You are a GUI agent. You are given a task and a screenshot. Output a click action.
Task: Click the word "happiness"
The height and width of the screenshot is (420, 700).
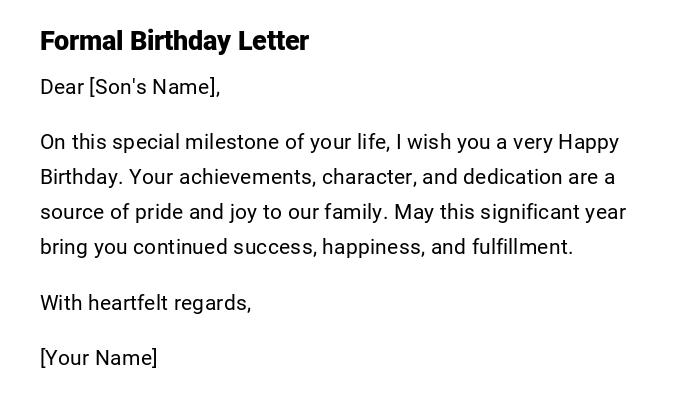click(372, 247)
